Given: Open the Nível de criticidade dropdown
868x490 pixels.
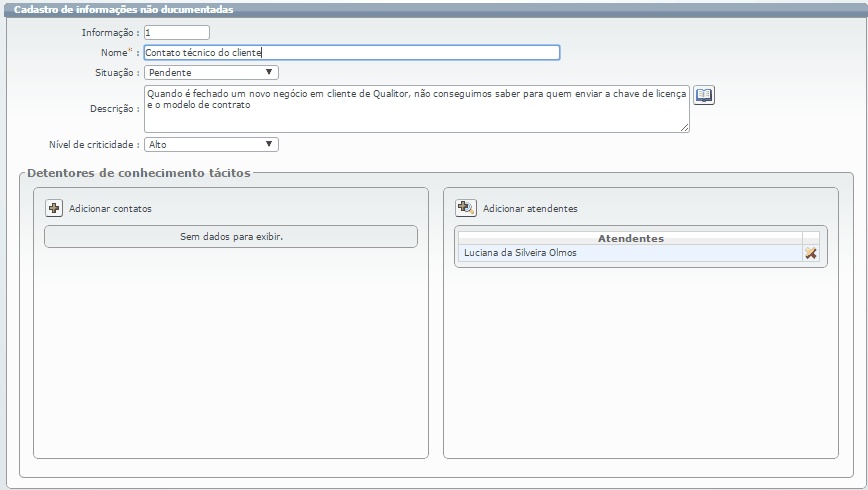Looking at the screenshot, I should 211,145.
